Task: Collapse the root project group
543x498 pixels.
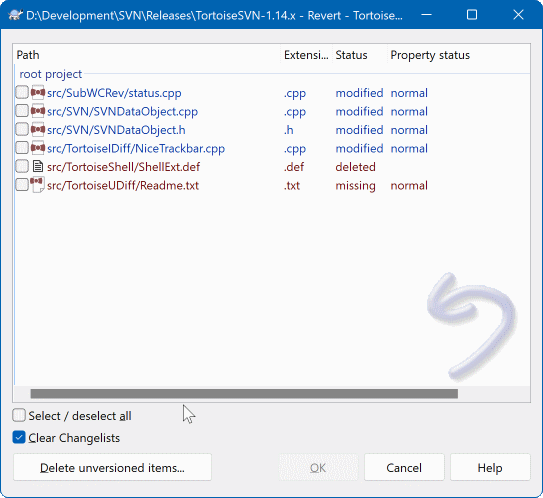Action: coord(51,74)
